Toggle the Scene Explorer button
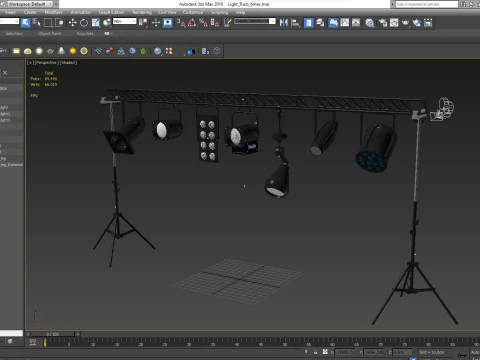480x360 pixels. [x=309, y=23]
